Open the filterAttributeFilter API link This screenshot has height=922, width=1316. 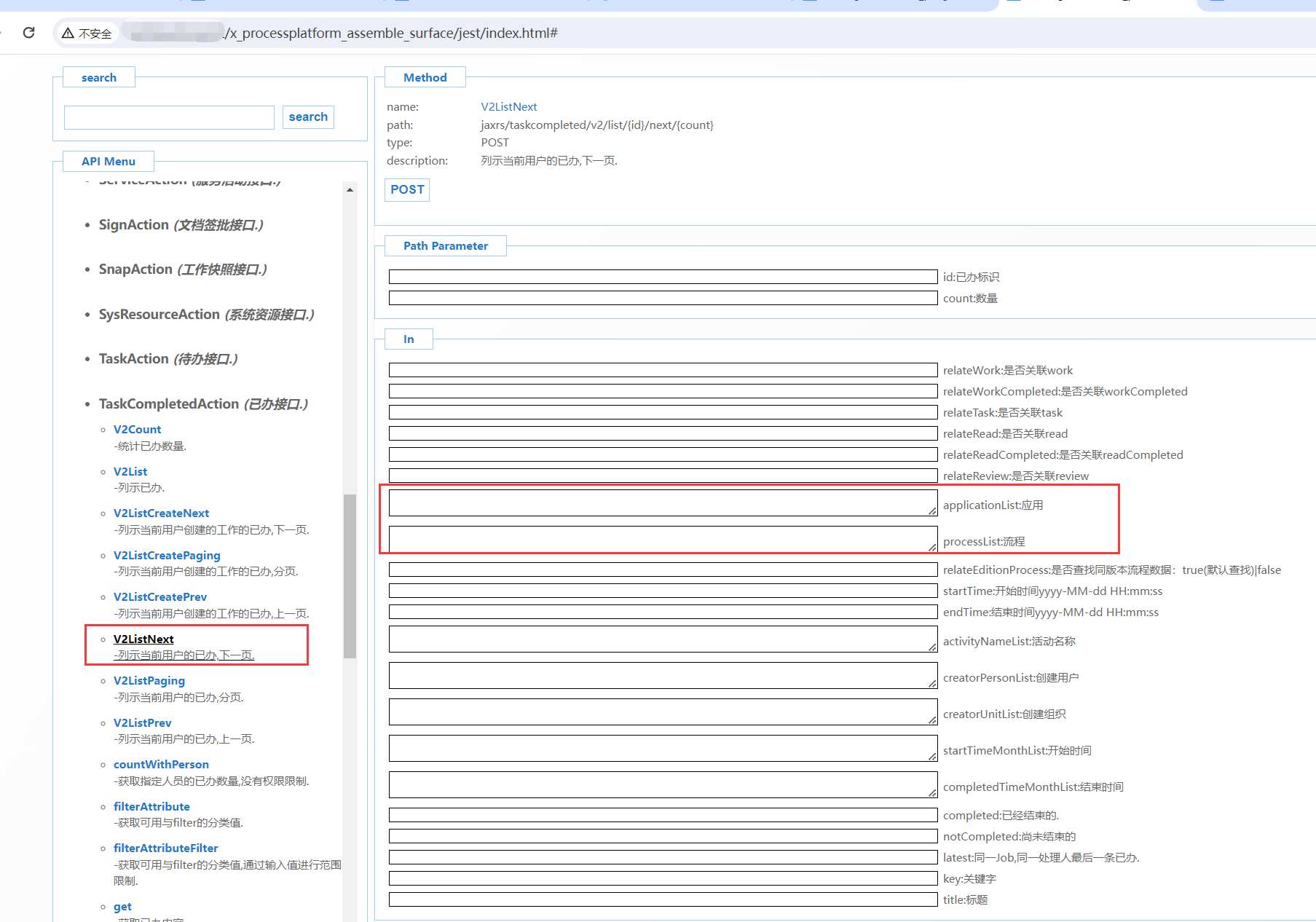[x=165, y=848]
